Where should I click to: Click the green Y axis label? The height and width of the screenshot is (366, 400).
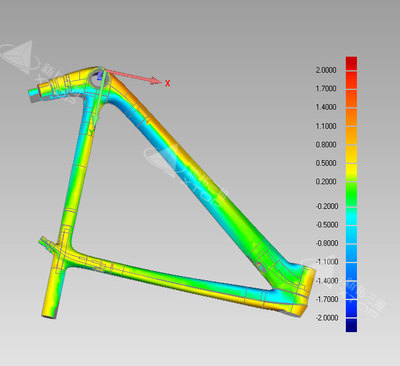91,133
